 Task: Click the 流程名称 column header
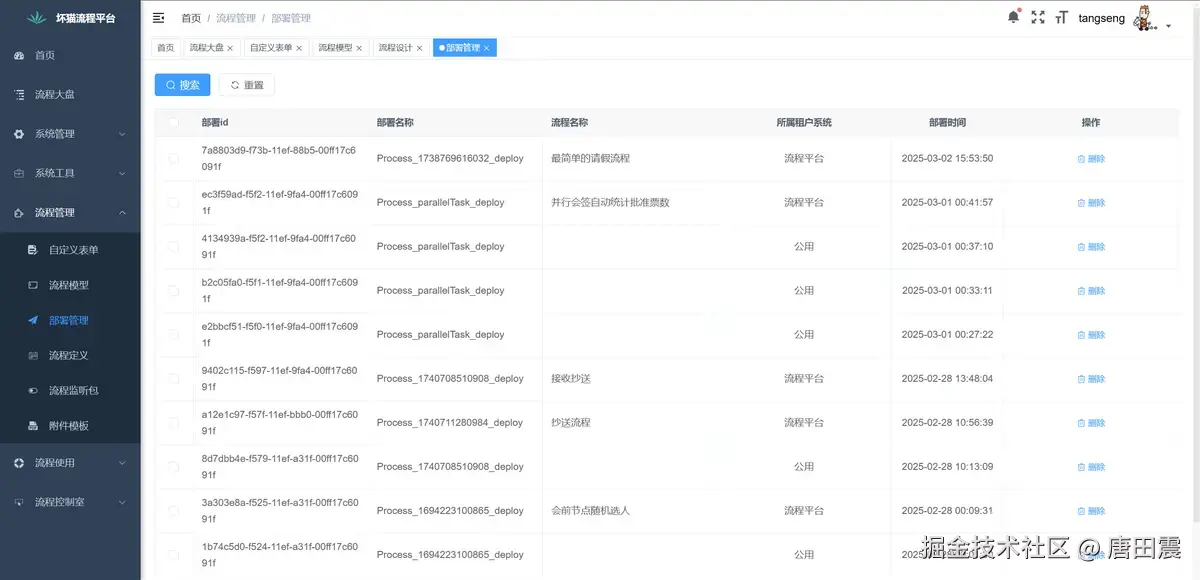569,122
